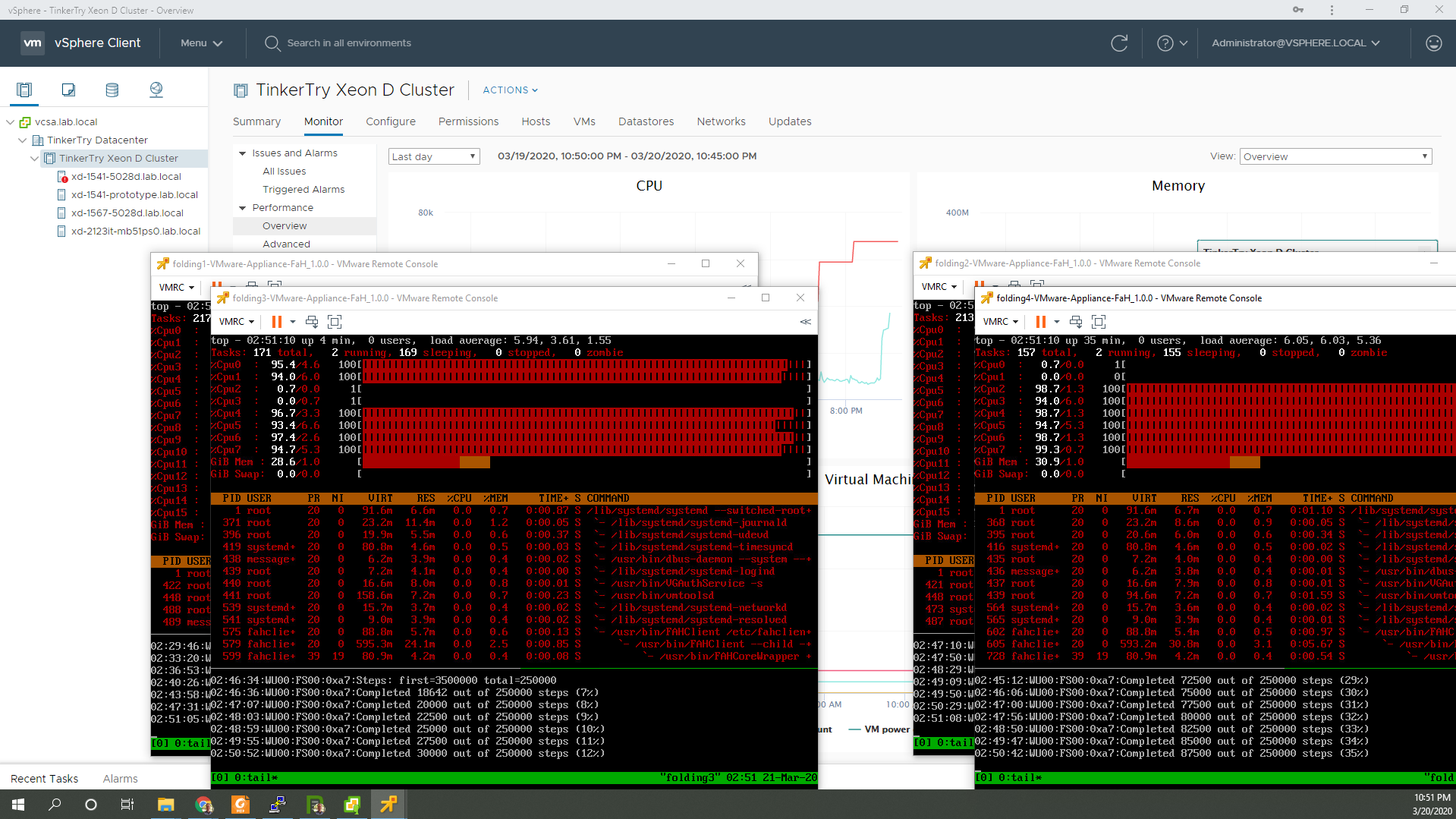Viewport: 1456px width, 819px height.
Task: Open the vSphere Menu dropdown
Action: (202, 43)
